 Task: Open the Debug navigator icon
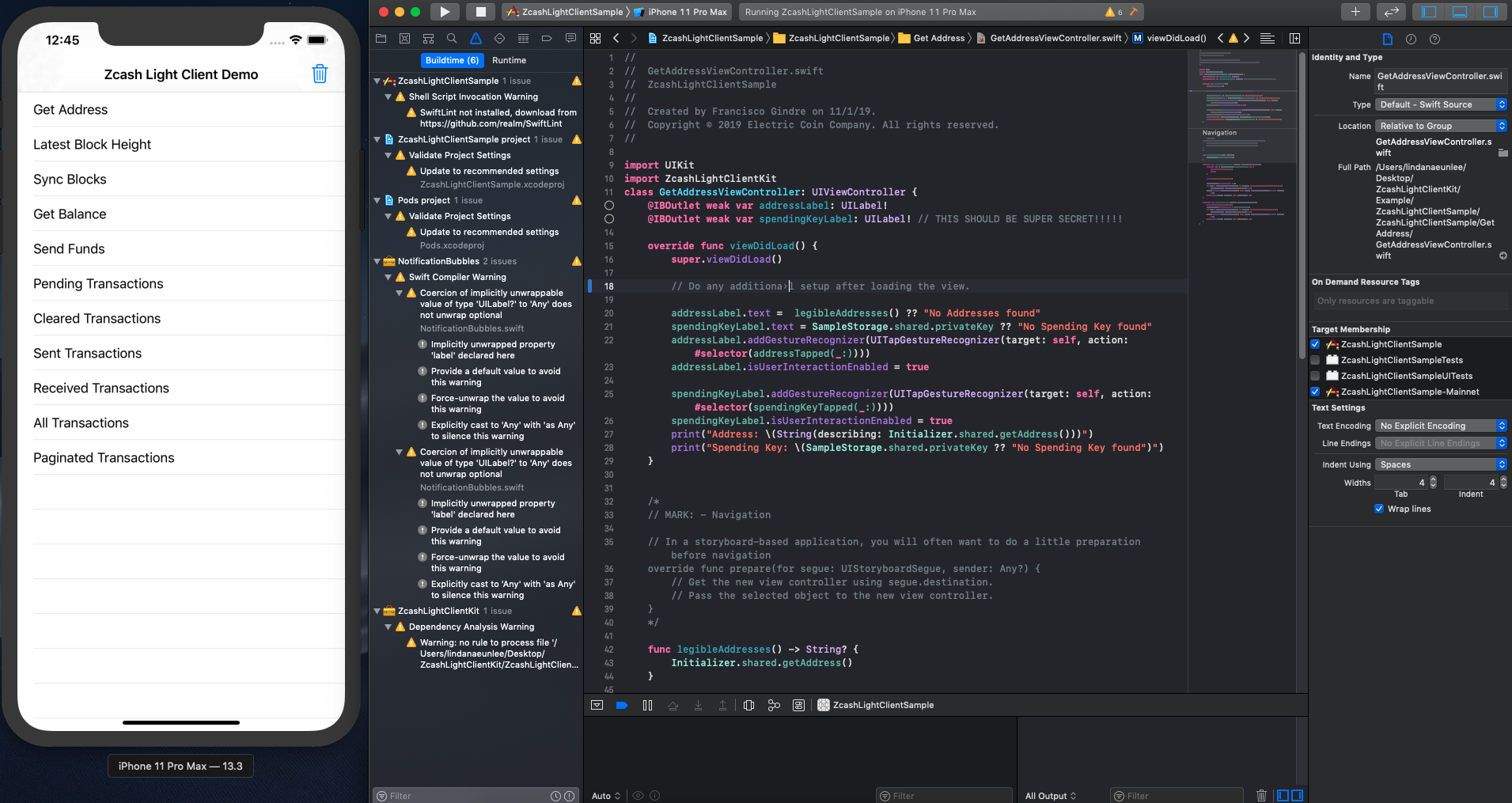click(523, 38)
